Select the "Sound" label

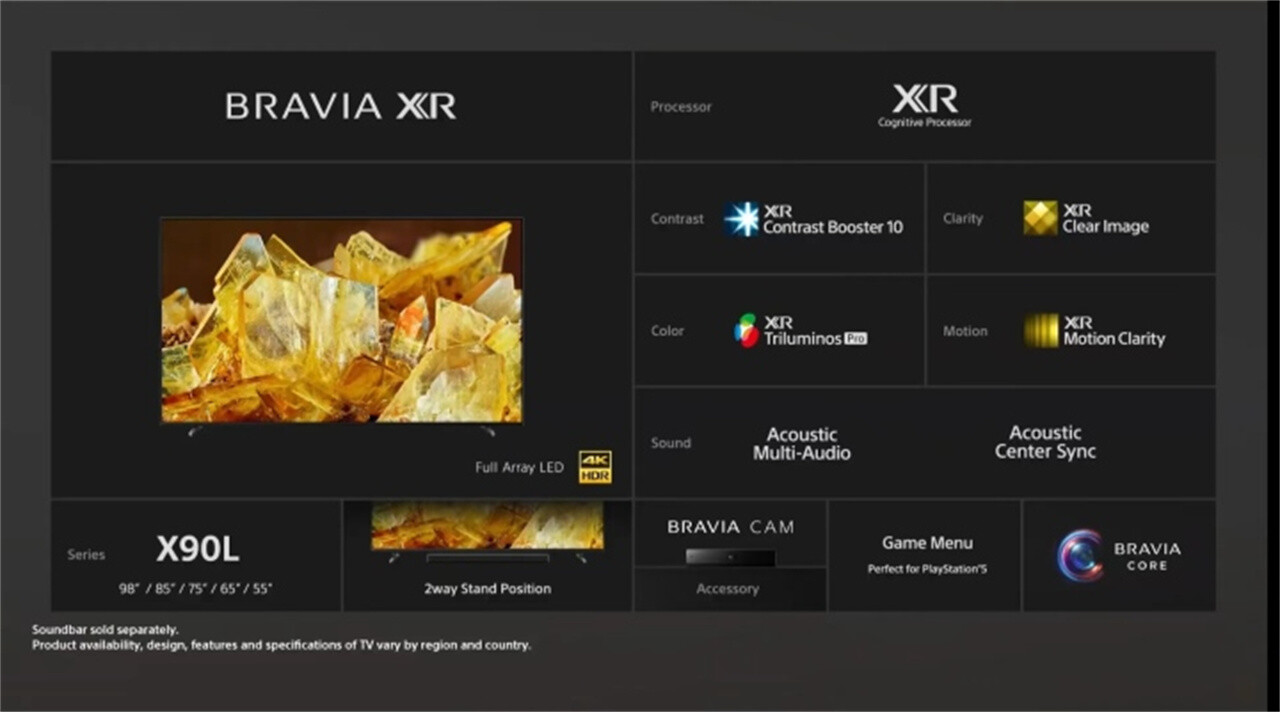tap(670, 443)
